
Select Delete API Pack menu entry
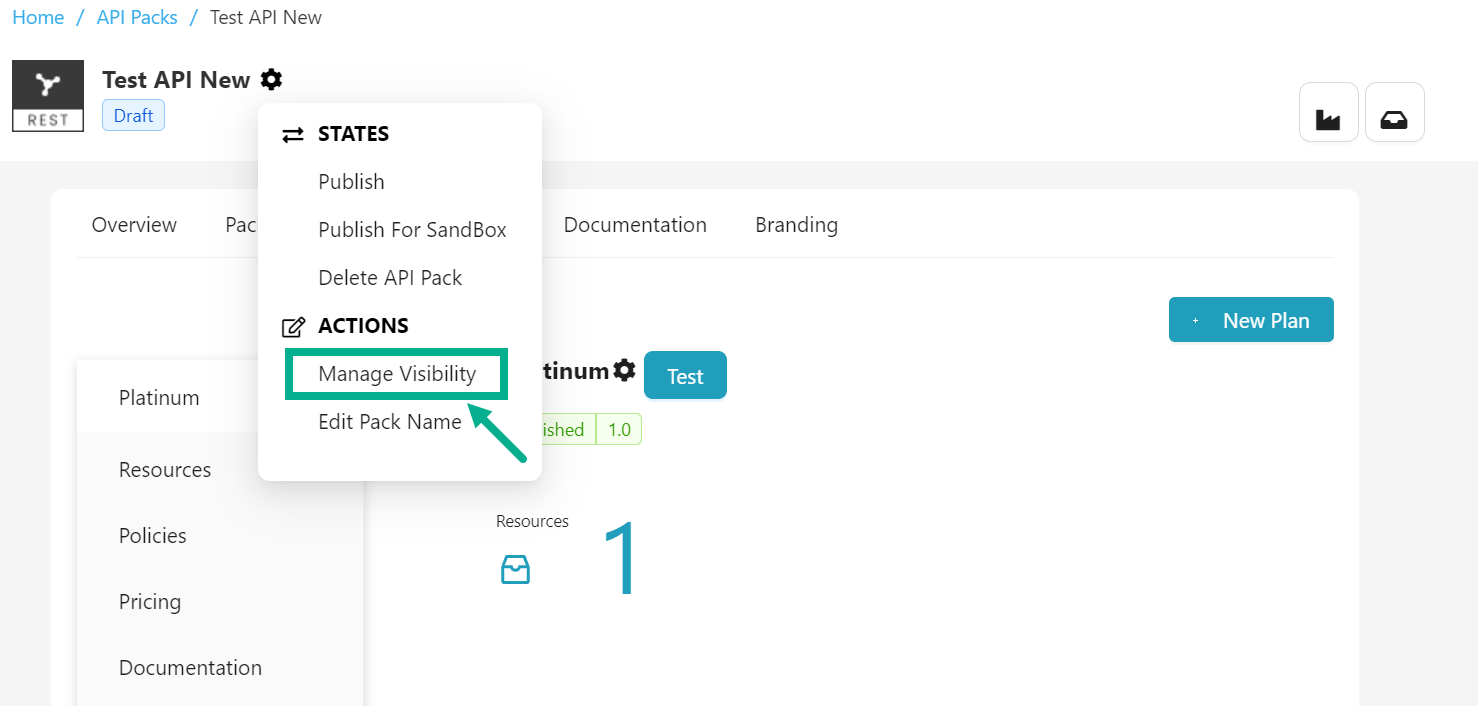pos(390,278)
